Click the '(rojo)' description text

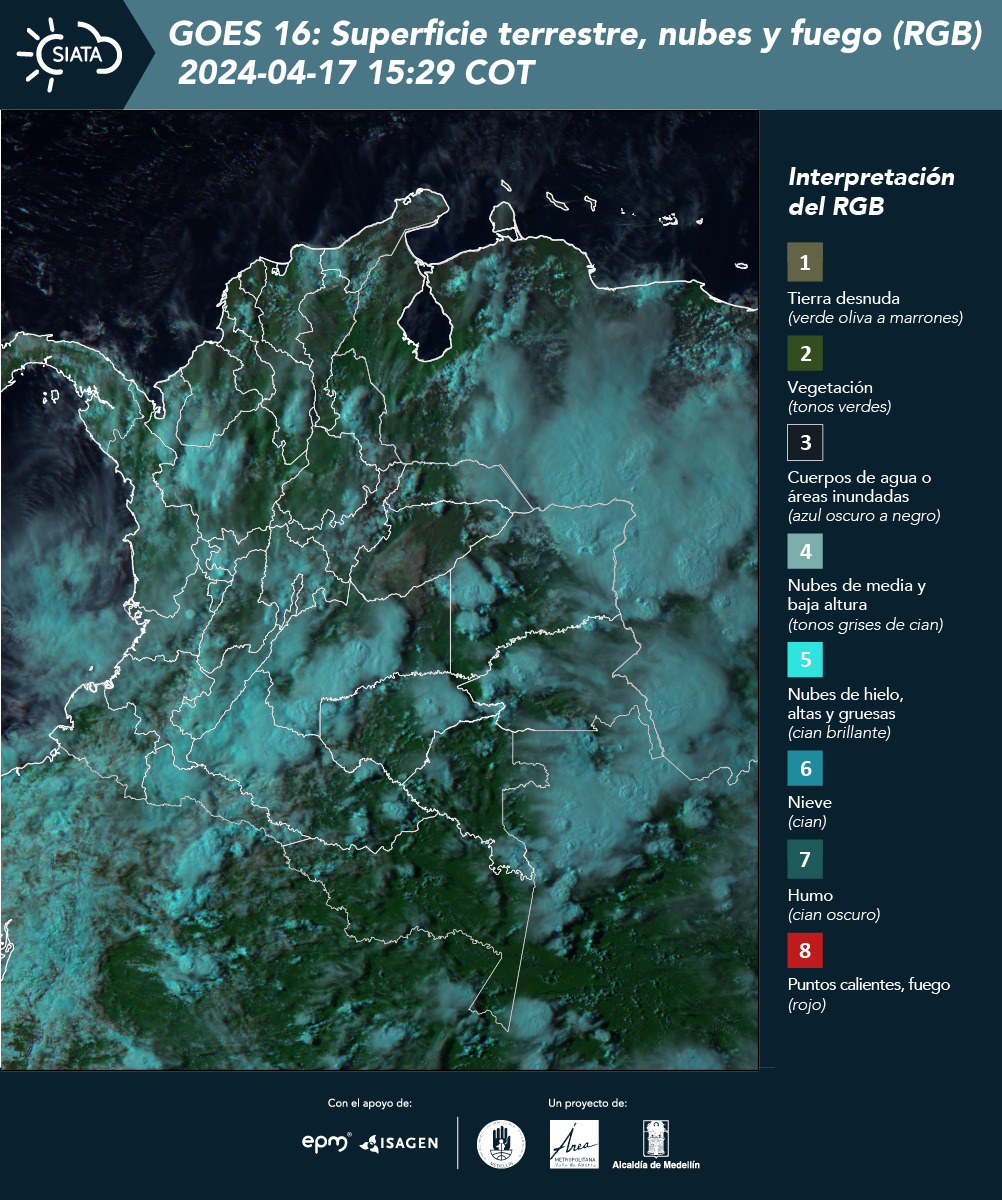[807, 1005]
